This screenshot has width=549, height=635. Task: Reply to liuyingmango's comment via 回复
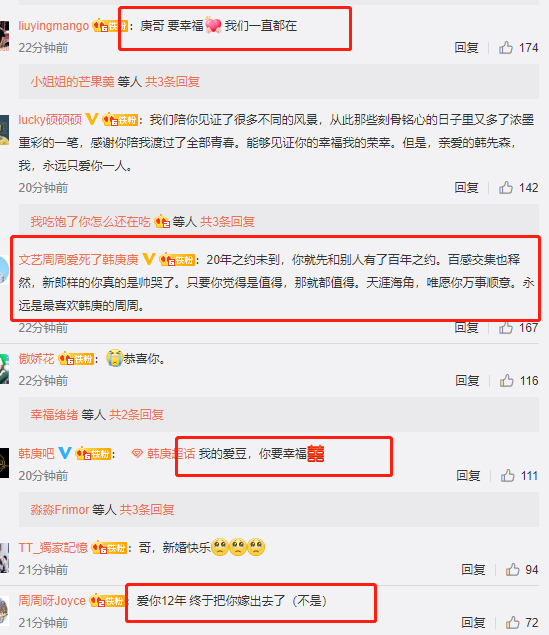(466, 48)
